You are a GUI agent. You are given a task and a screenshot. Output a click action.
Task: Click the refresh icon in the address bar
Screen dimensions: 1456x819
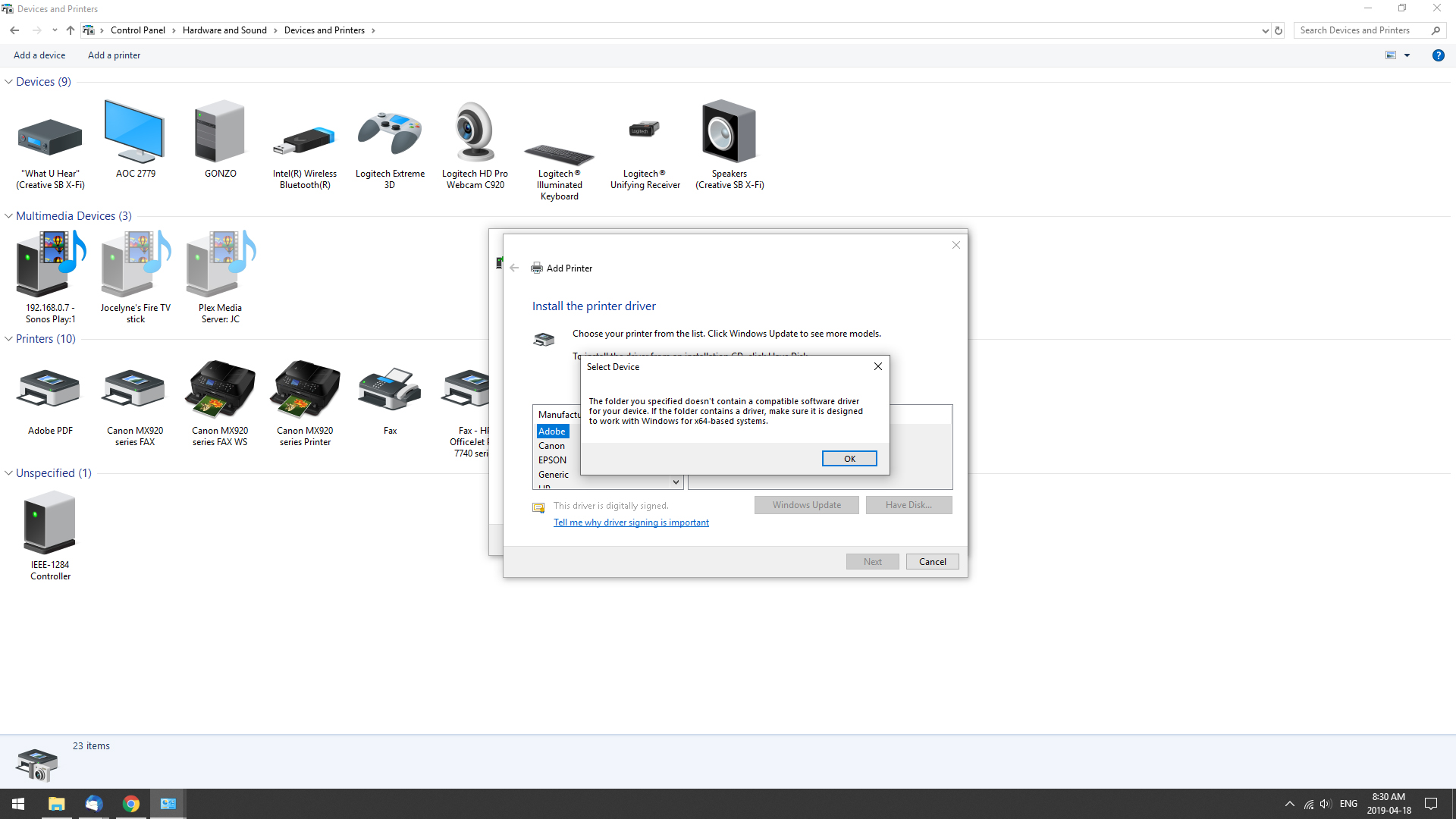(1279, 30)
